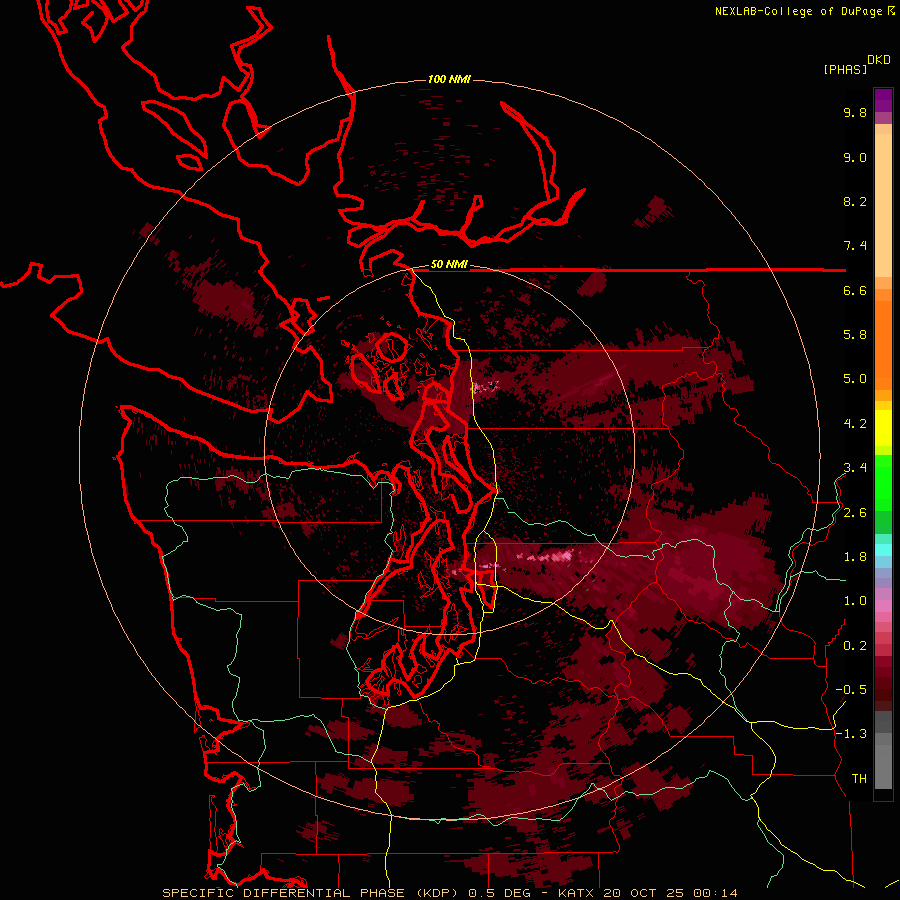
Task: Click the 9.8 scale value
Action: pyautogui.click(x=855, y=113)
